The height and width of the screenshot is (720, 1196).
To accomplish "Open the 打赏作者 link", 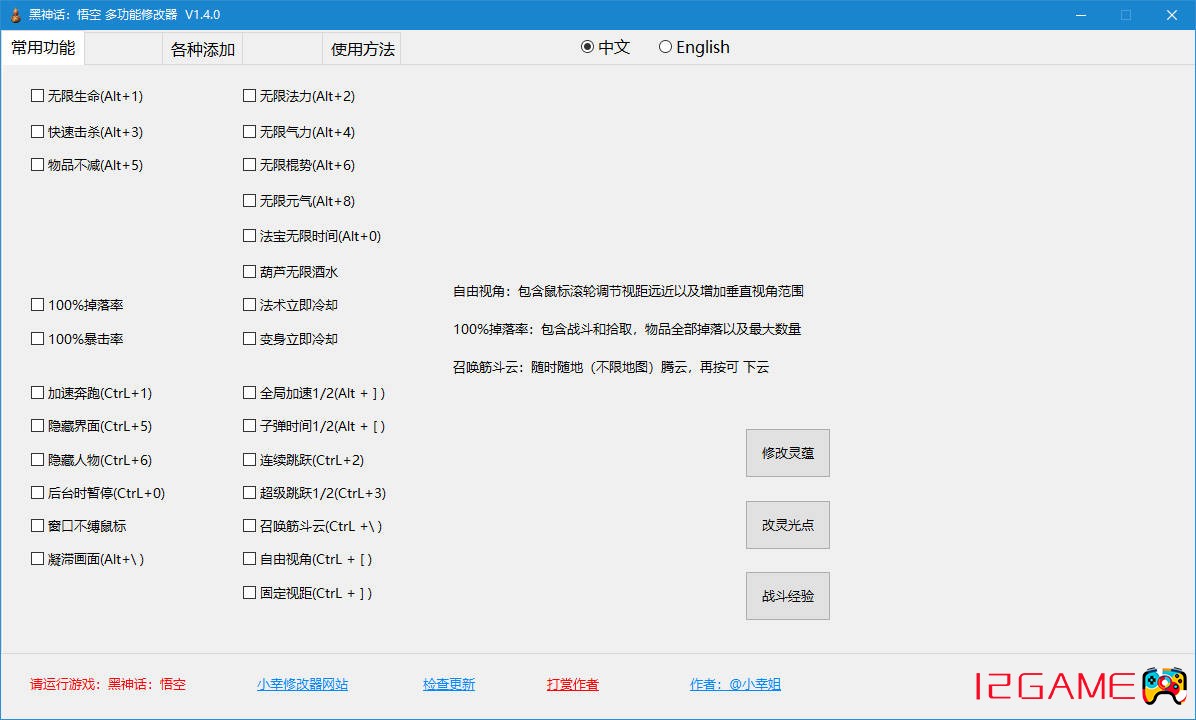I will (573, 684).
